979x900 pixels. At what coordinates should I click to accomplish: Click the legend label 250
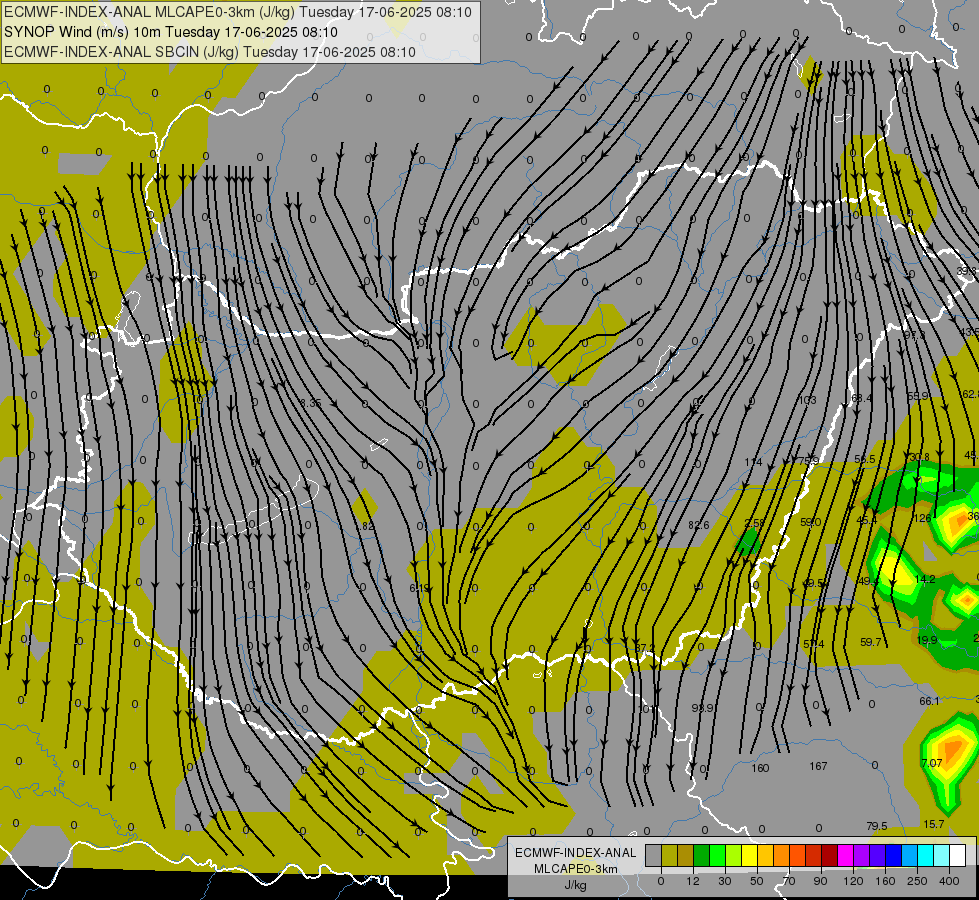tap(917, 881)
